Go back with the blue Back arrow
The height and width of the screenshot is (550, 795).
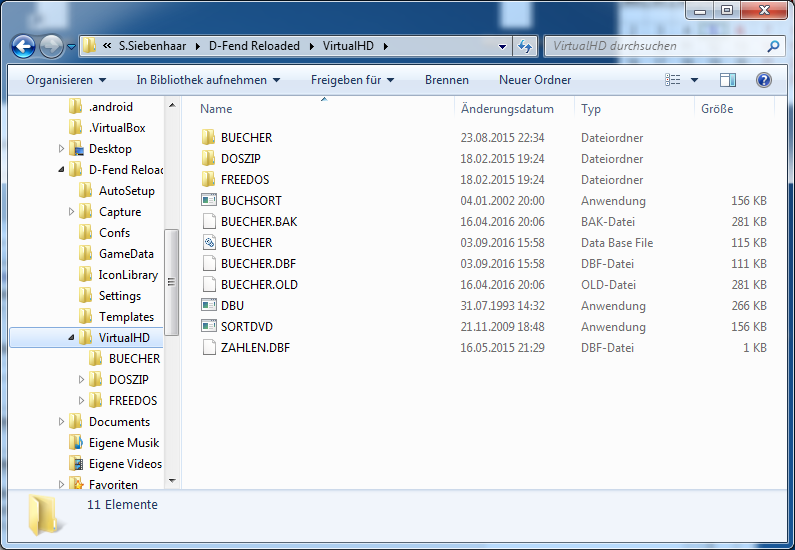[x=23, y=46]
